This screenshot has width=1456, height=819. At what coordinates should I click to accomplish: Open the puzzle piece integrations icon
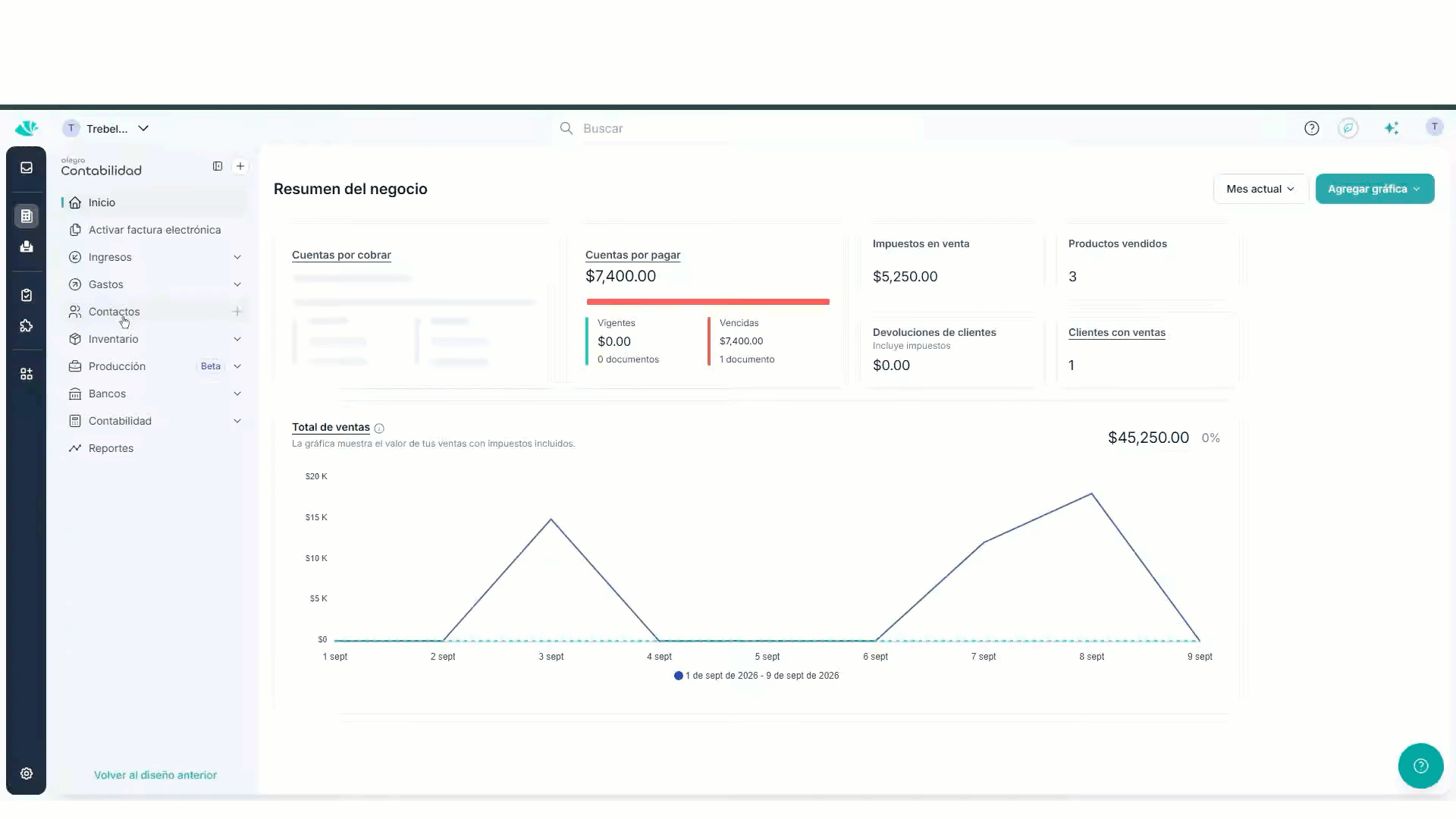coord(27,325)
